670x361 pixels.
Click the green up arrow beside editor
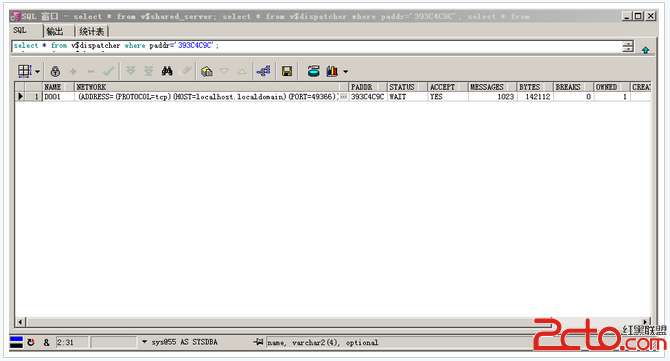(646, 50)
